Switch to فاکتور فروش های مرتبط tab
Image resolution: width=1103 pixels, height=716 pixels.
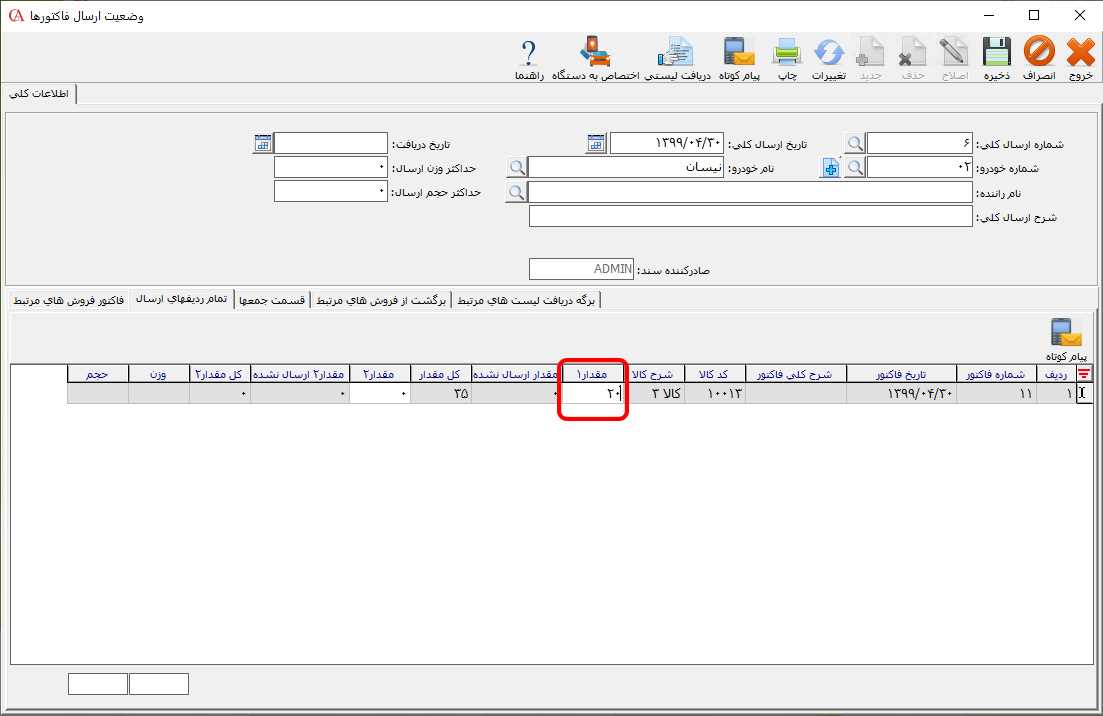coord(69,299)
